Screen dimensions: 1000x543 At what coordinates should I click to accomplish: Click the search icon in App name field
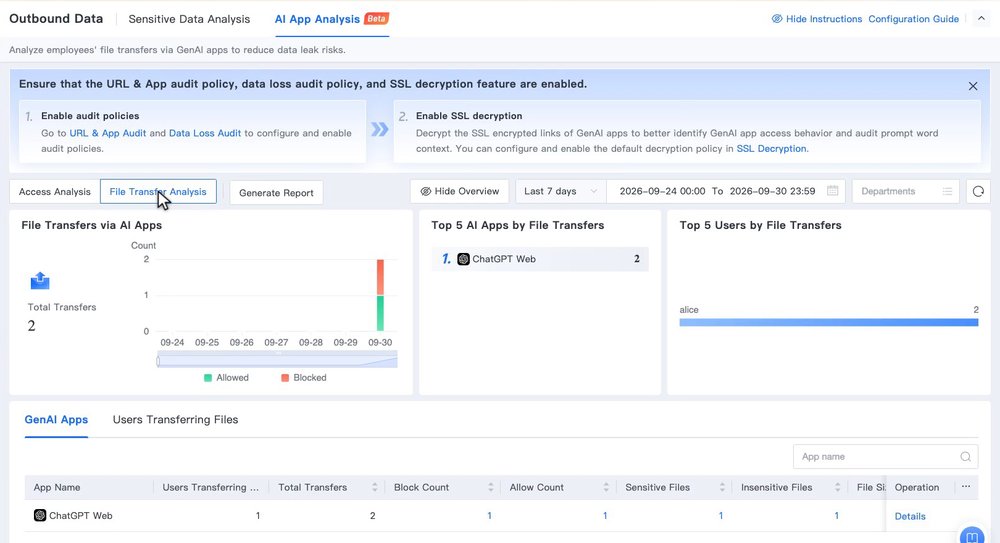[x=966, y=457]
